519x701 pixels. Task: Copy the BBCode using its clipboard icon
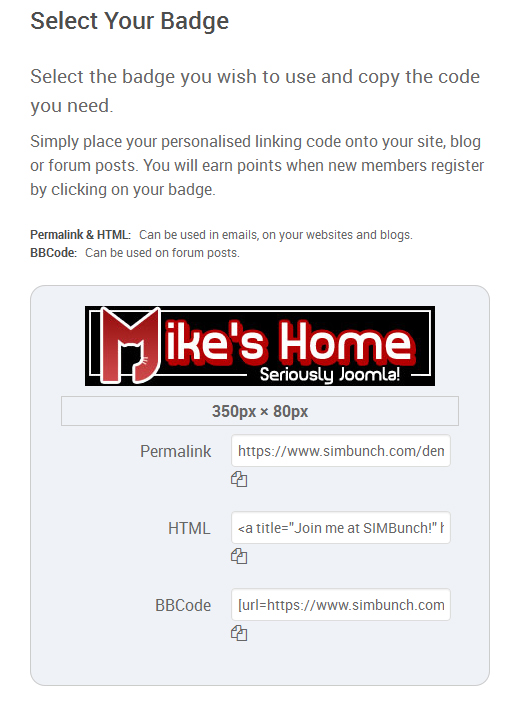click(239, 633)
